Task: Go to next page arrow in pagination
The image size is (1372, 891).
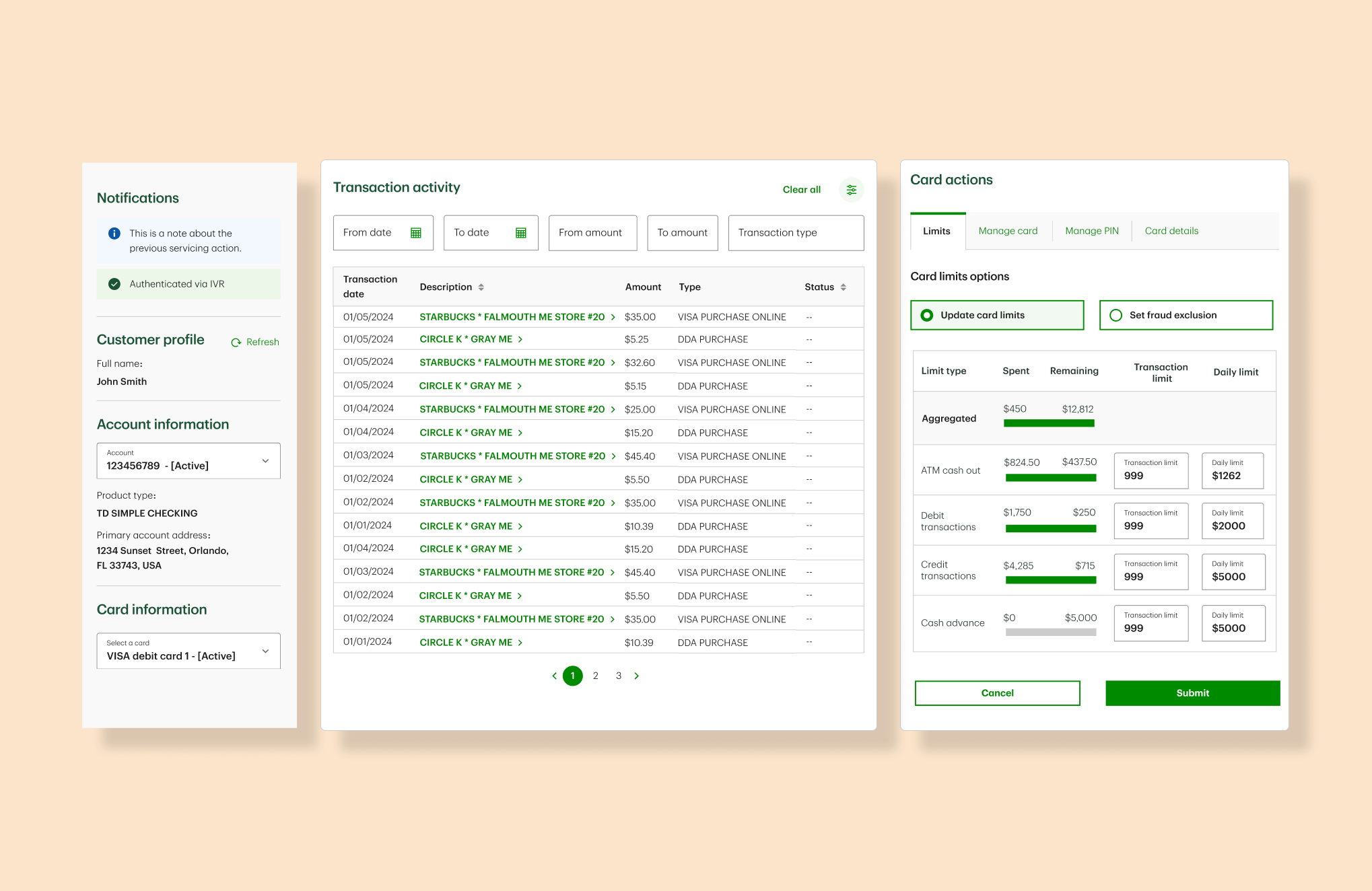Action: (x=637, y=676)
